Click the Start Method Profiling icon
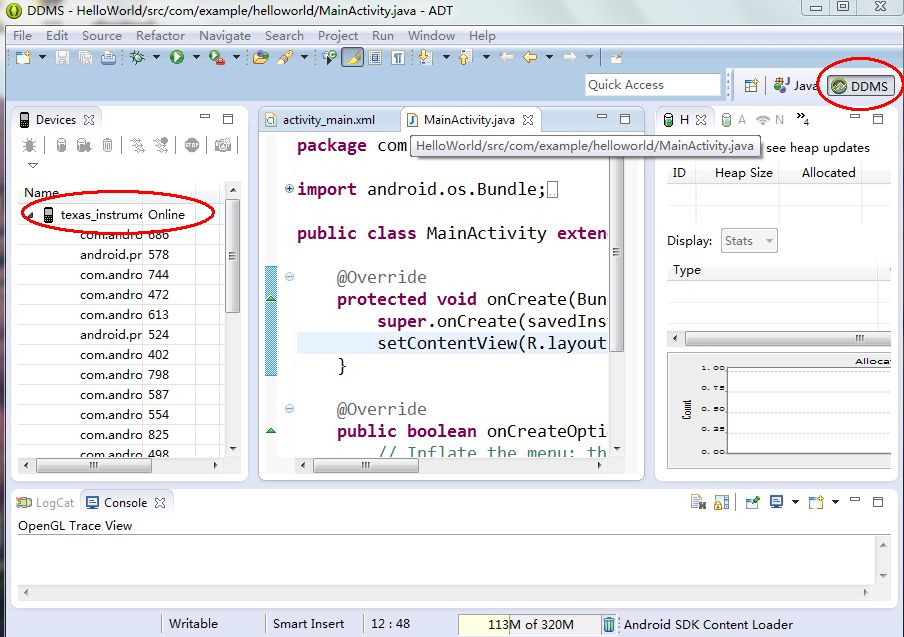 161,145
